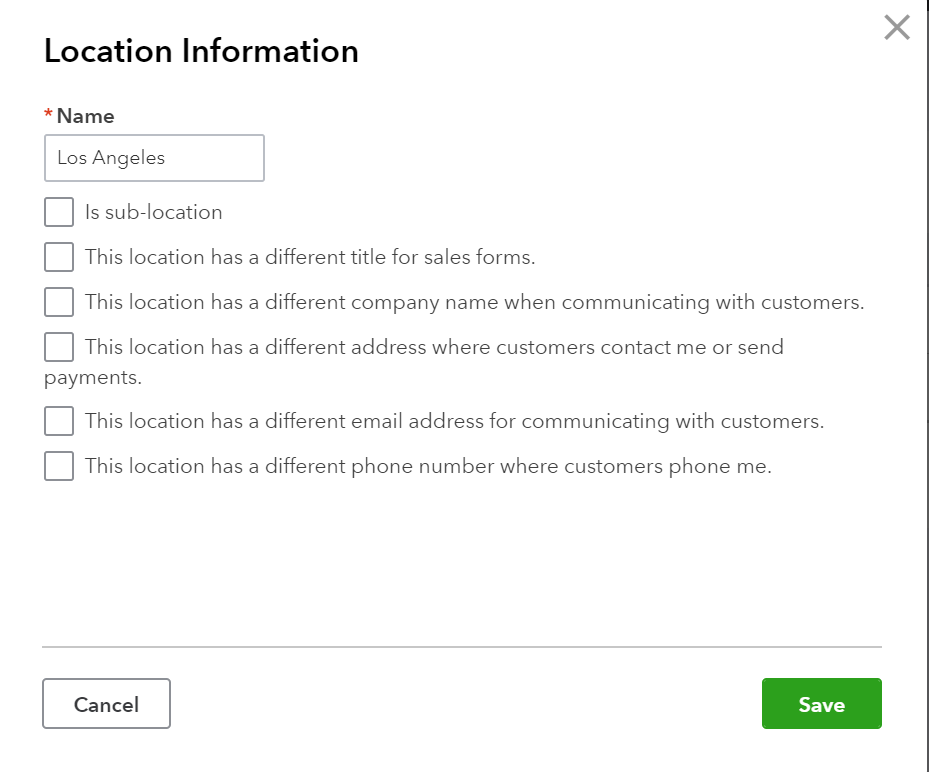The image size is (929, 772).
Task: Click inside the Name text field
Action: [153, 157]
